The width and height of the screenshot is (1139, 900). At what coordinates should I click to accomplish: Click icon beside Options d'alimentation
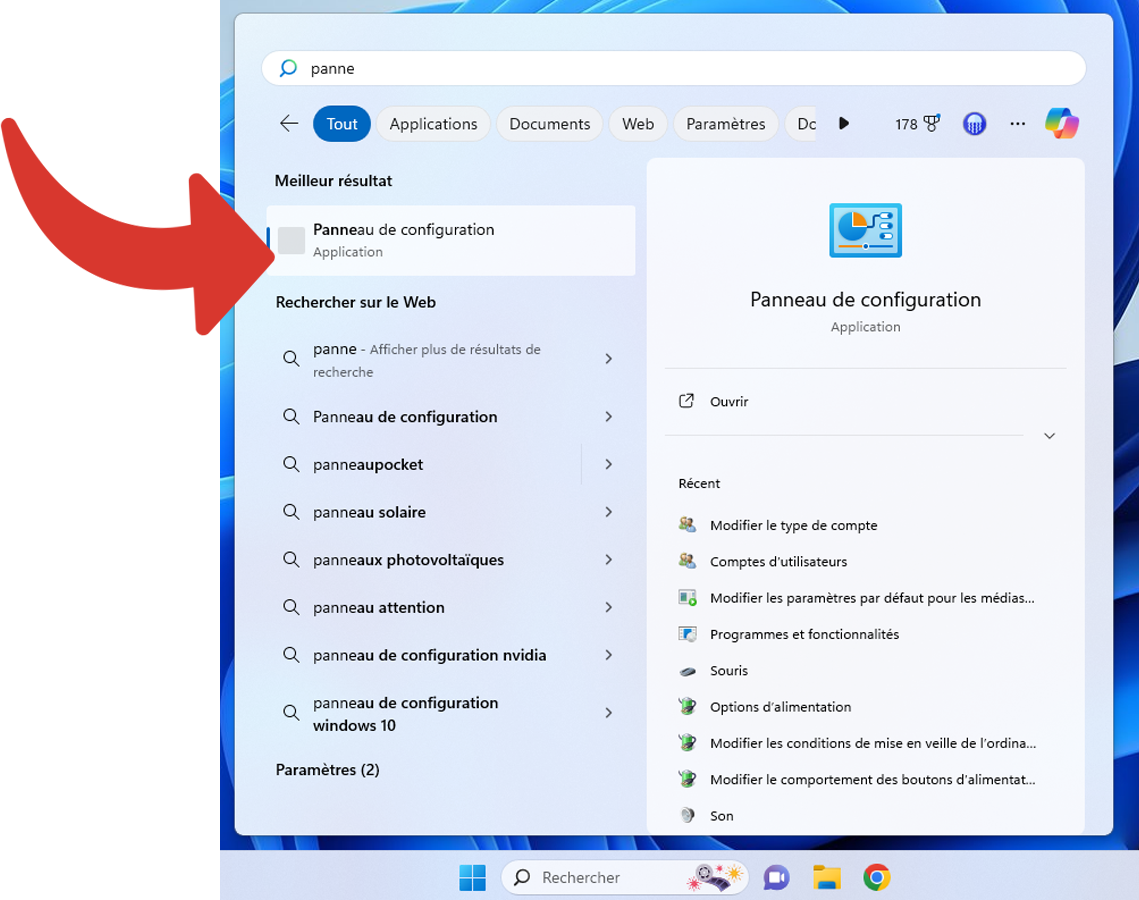tap(687, 706)
